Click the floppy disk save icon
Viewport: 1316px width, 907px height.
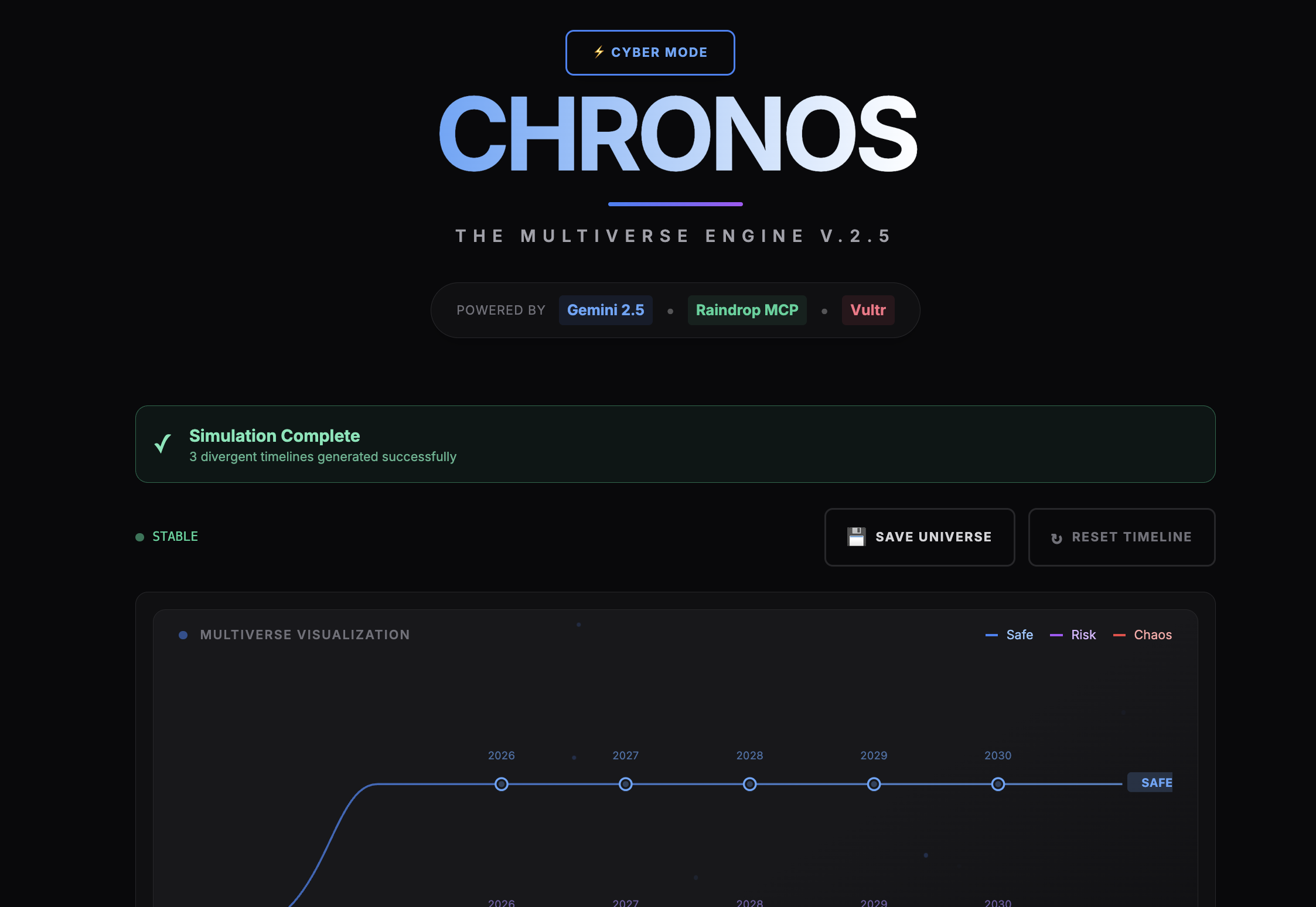point(856,537)
